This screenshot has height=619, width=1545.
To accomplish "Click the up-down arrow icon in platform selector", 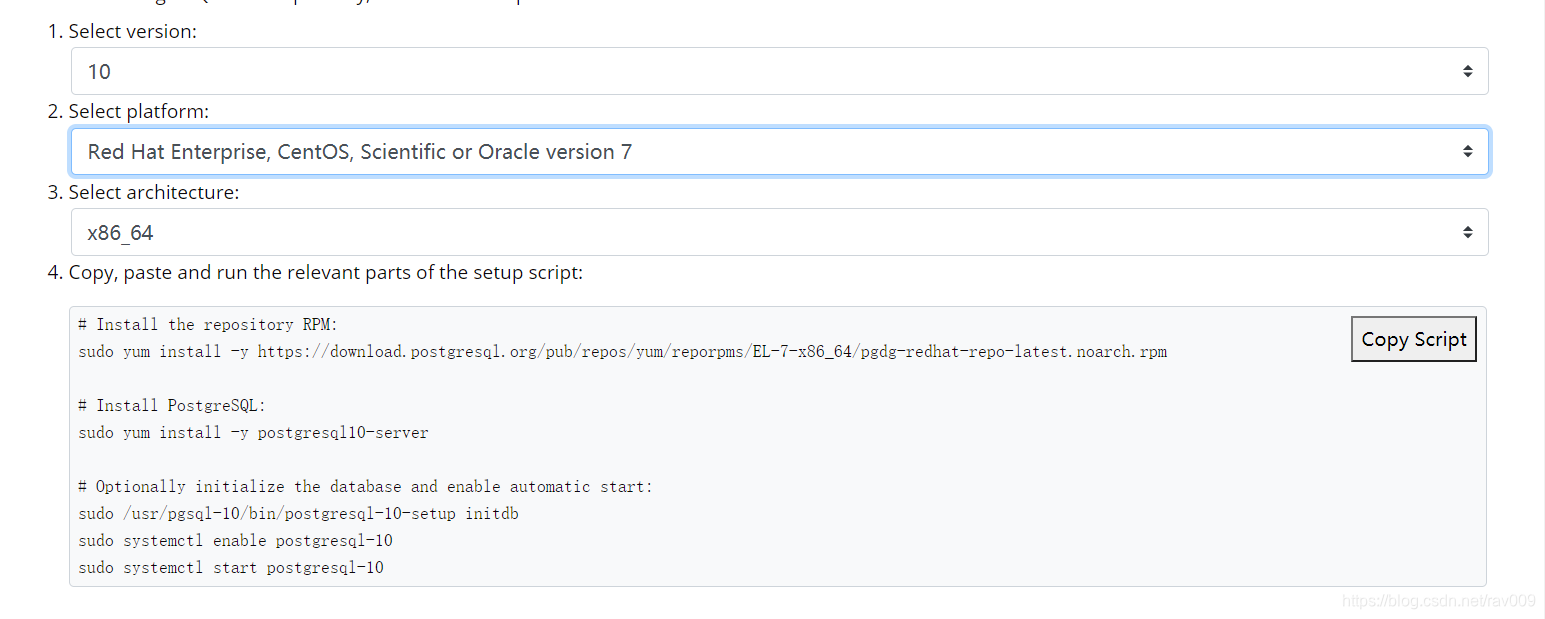I will click(1467, 152).
